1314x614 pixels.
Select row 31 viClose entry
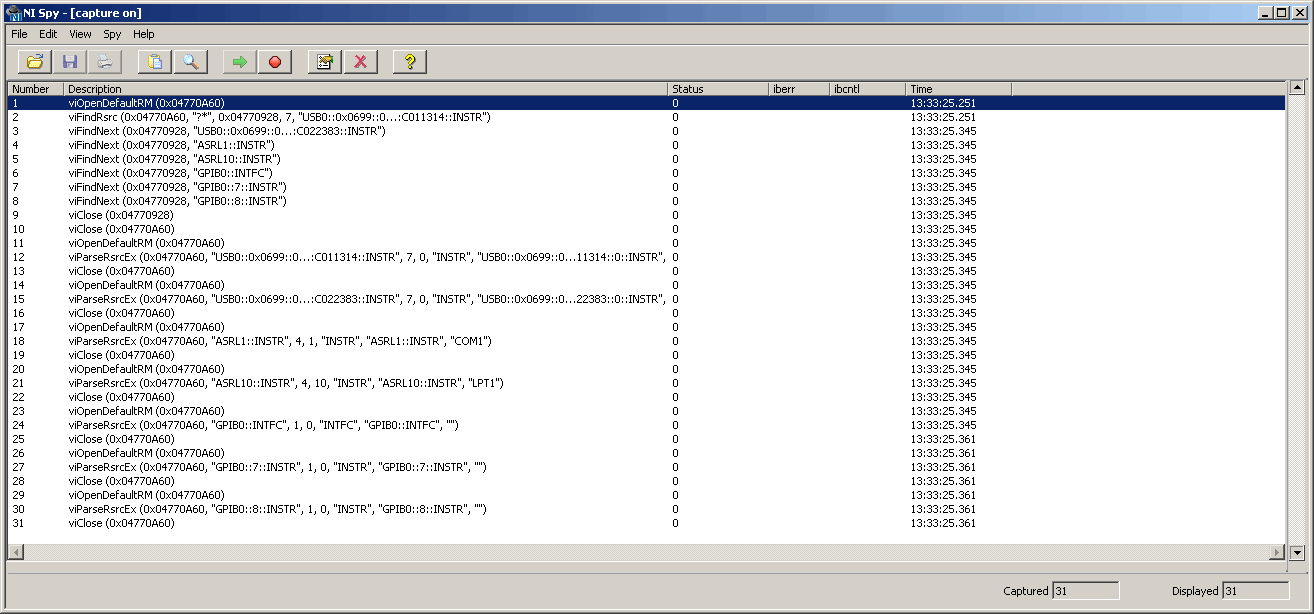click(646, 523)
